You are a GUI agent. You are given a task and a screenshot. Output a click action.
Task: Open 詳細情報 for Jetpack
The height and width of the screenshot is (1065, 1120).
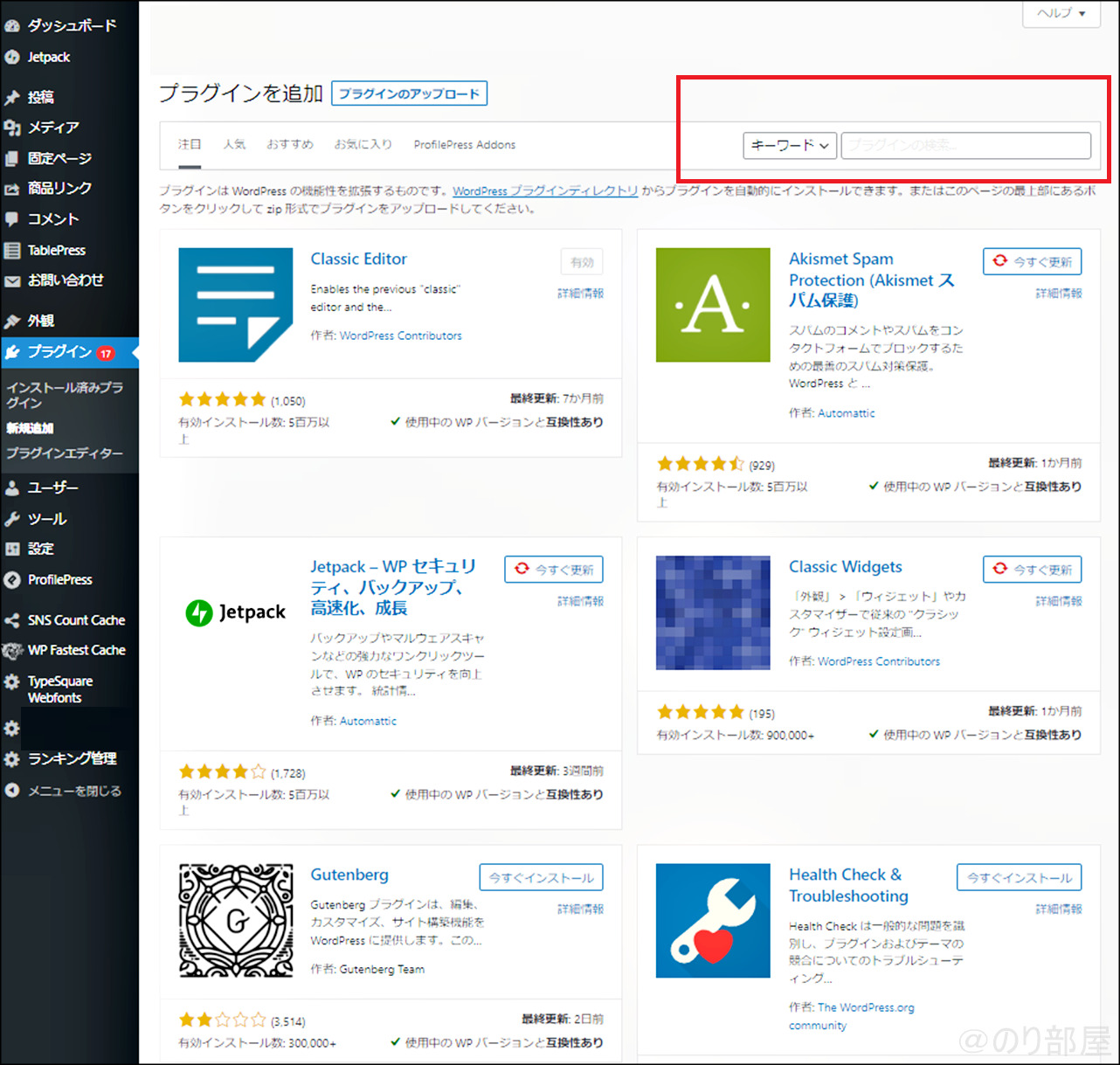(x=581, y=601)
